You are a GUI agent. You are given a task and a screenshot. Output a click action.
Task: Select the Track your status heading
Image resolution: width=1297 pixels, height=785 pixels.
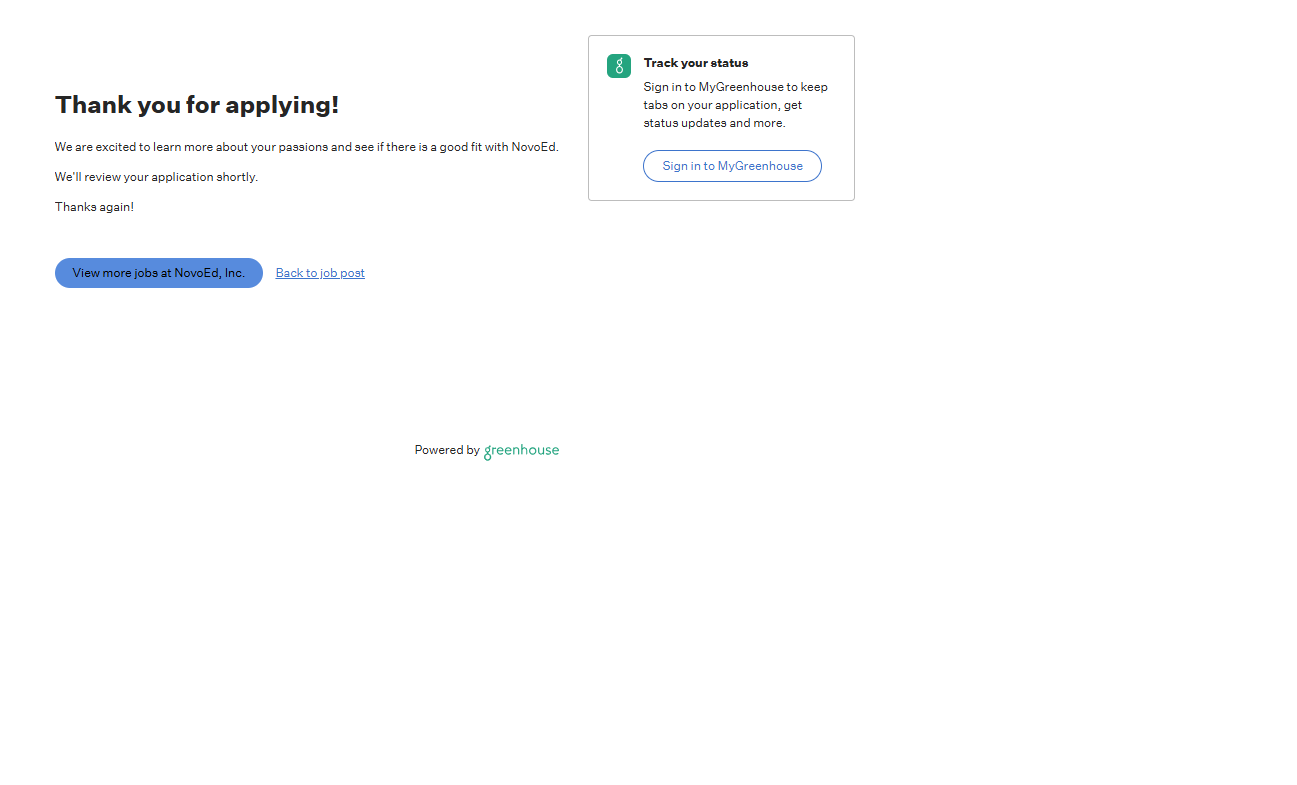[x=695, y=63]
